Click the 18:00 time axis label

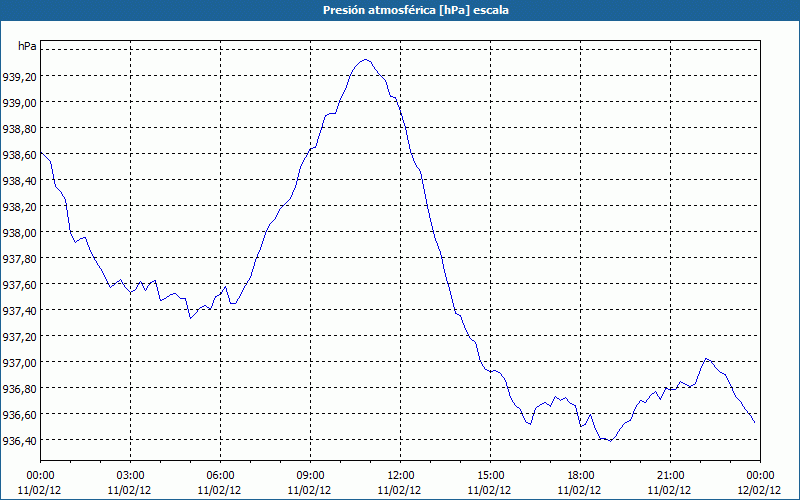581,476
